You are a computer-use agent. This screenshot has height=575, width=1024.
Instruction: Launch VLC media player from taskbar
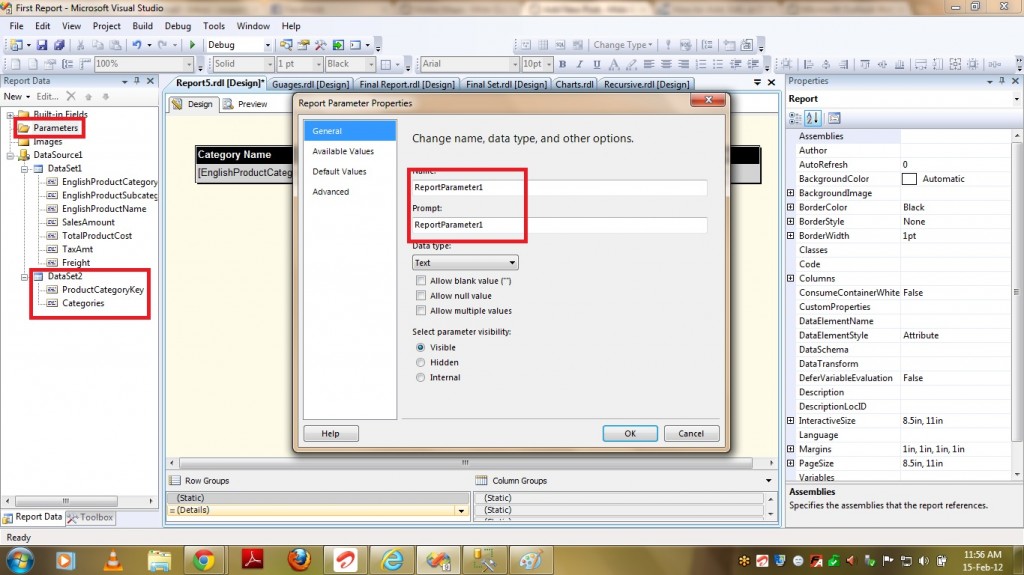(x=111, y=559)
